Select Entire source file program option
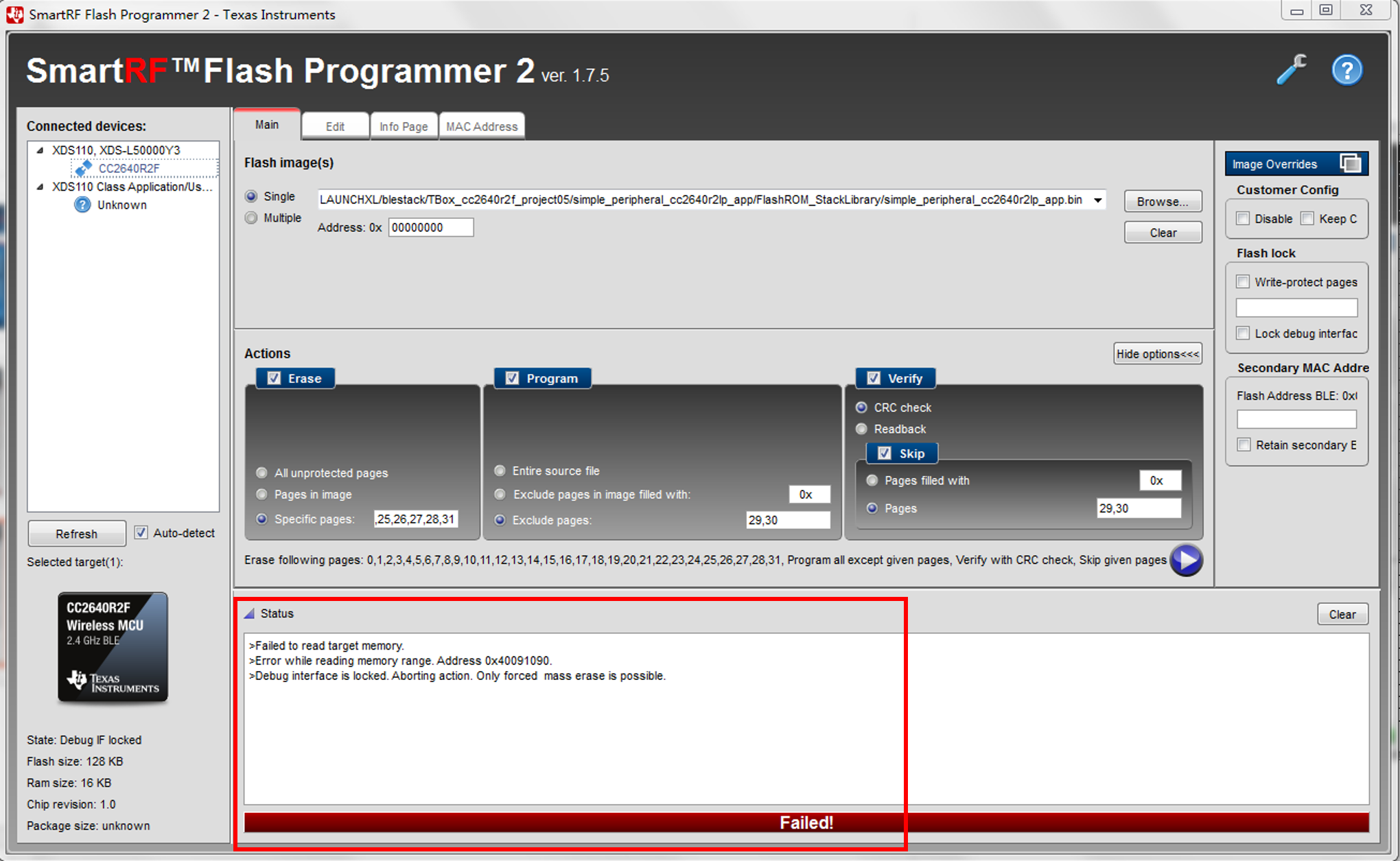The width and height of the screenshot is (1400, 861). pyautogui.click(x=500, y=471)
